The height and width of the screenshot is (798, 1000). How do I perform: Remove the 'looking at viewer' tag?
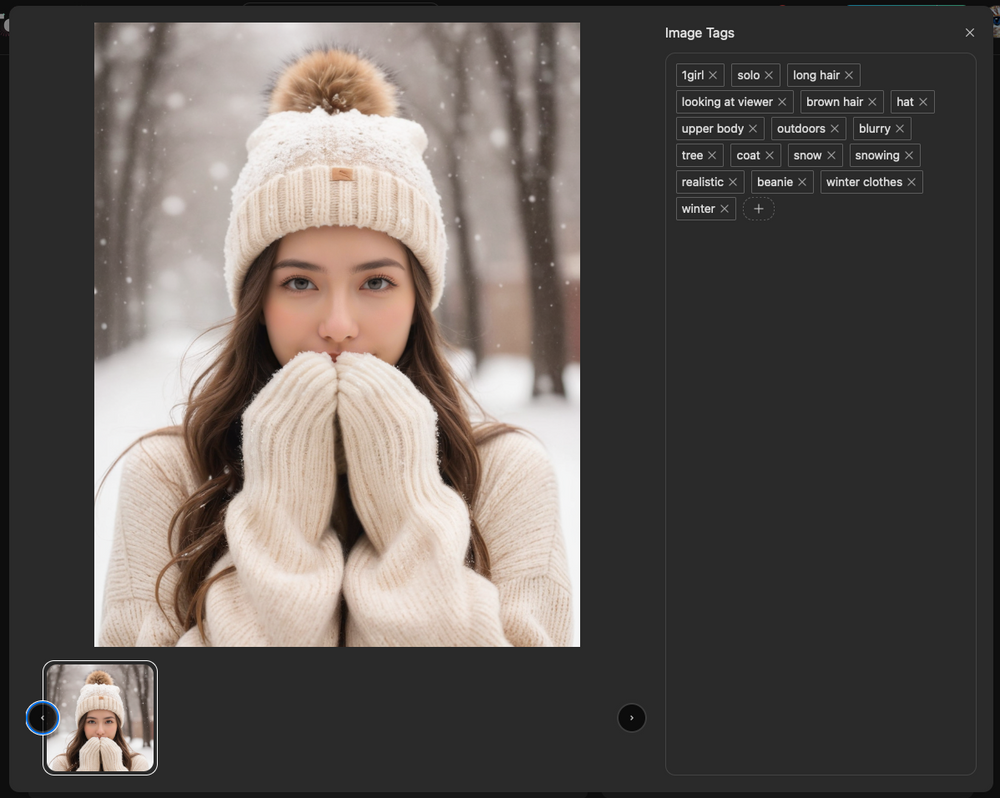[782, 102]
